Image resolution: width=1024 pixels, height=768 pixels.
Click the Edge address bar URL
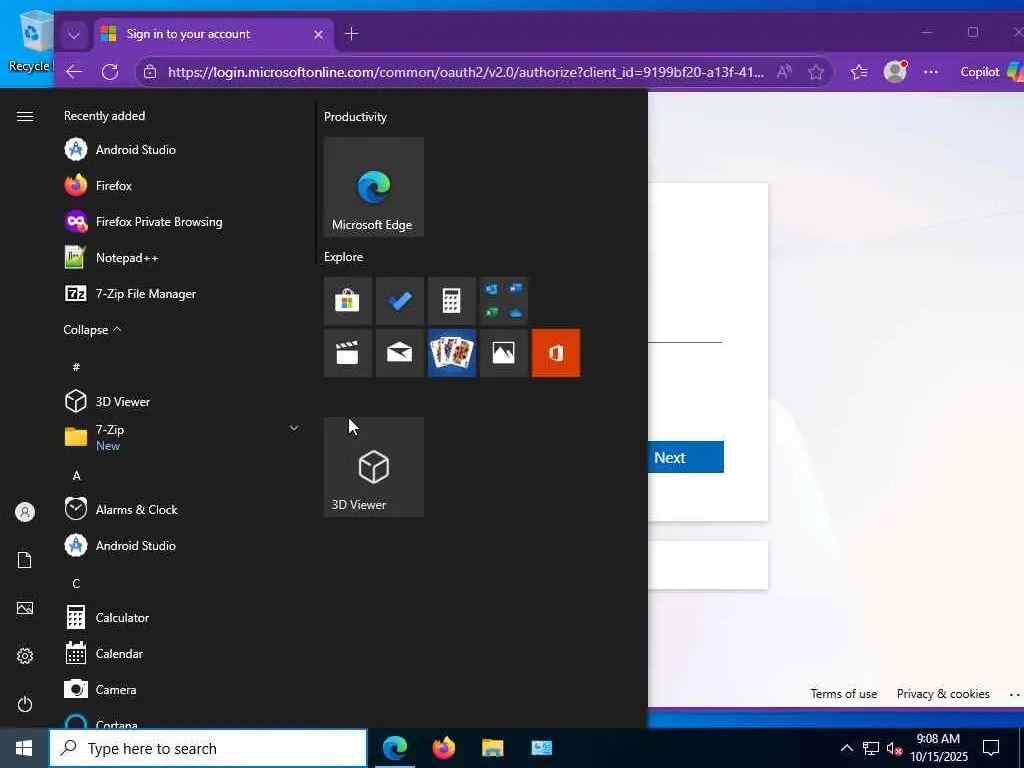(466, 72)
